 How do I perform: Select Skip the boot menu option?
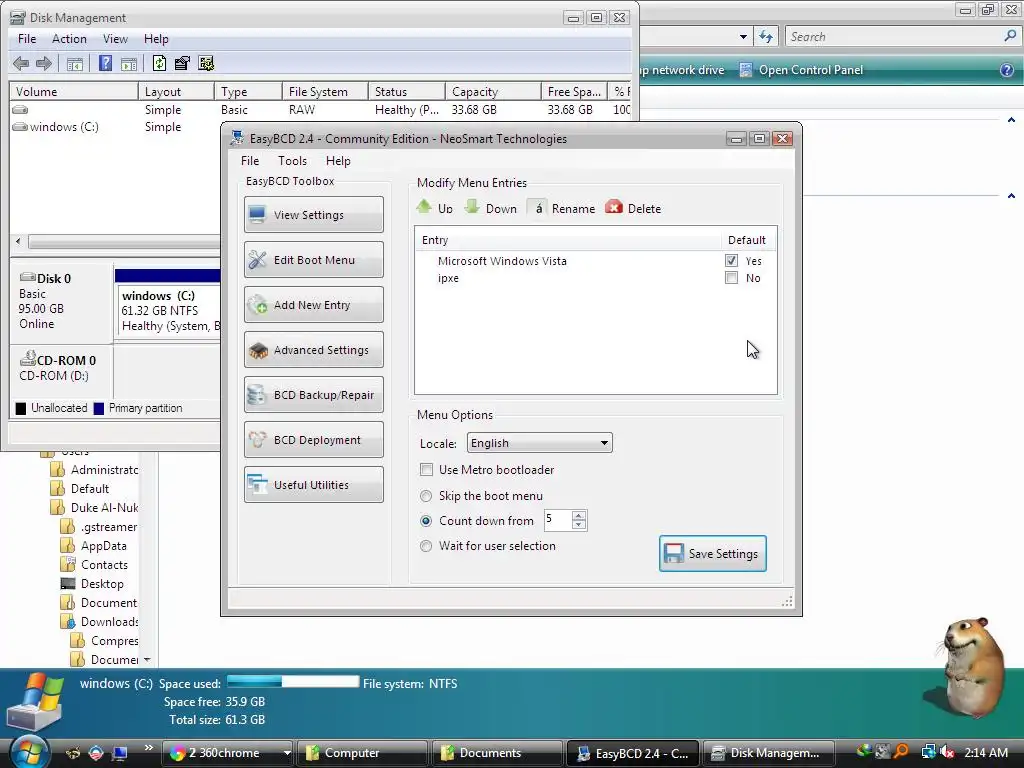coord(426,496)
